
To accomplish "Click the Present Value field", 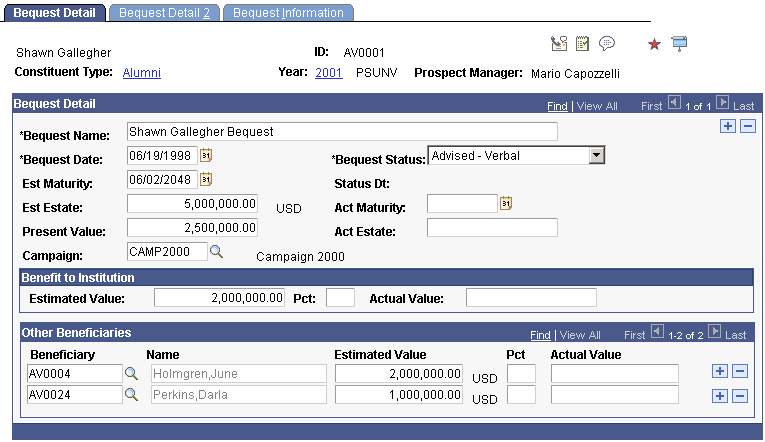I will pos(192,227).
